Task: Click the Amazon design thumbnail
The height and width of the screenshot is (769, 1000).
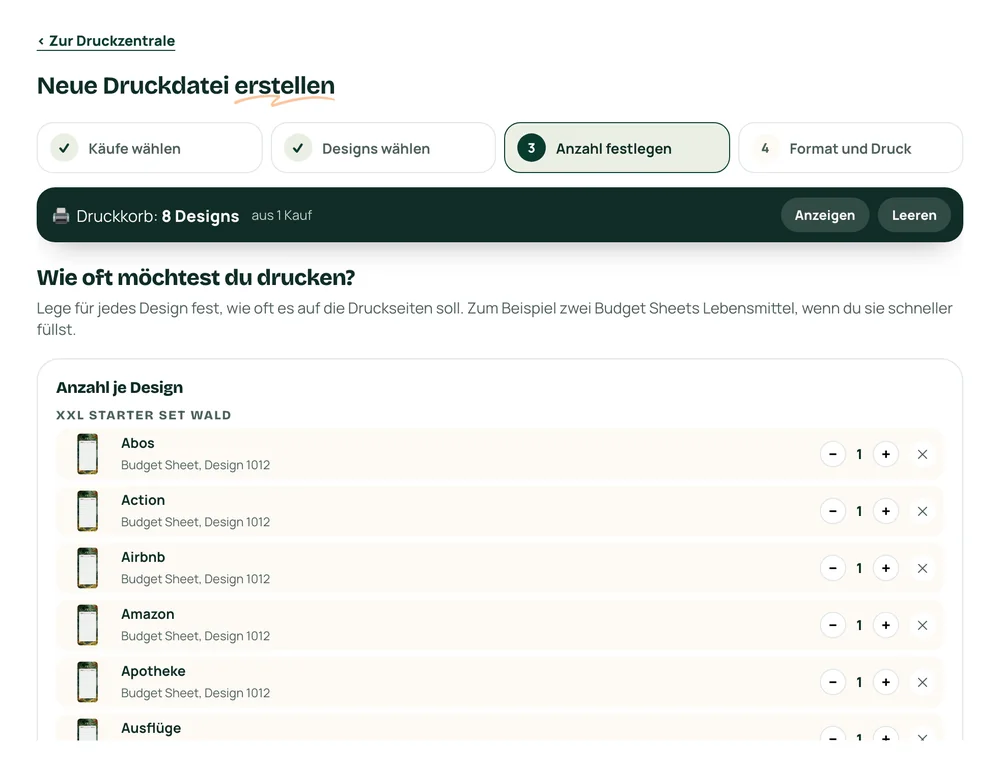Action: point(87,625)
